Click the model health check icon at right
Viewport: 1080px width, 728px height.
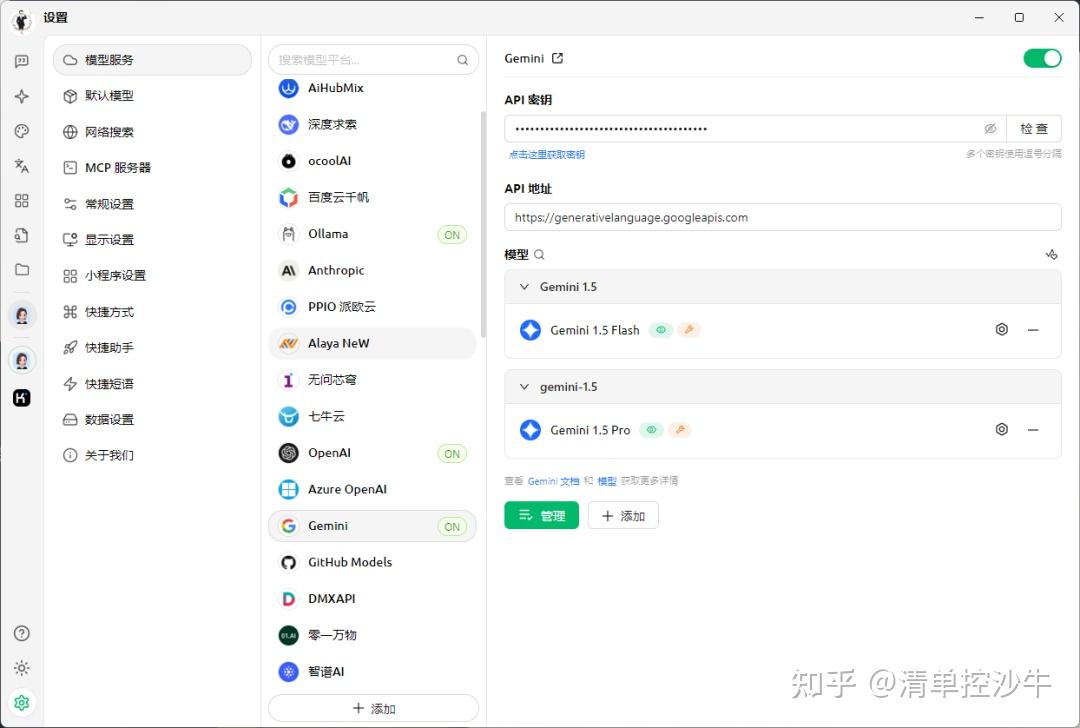click(x=1051, y=255)
